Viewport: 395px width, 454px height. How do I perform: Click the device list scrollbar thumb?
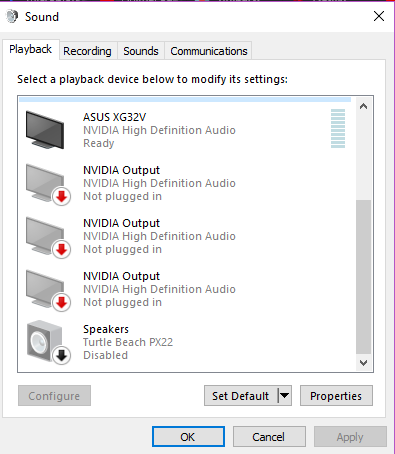(x=363, y=277)
